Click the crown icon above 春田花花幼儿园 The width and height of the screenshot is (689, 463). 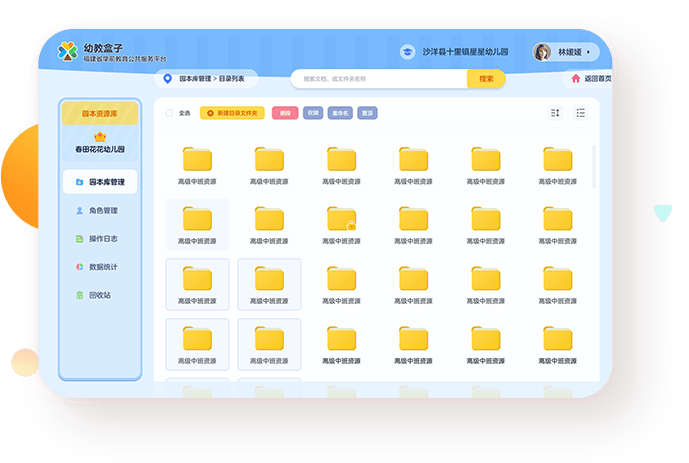click(x=100, y=136)
